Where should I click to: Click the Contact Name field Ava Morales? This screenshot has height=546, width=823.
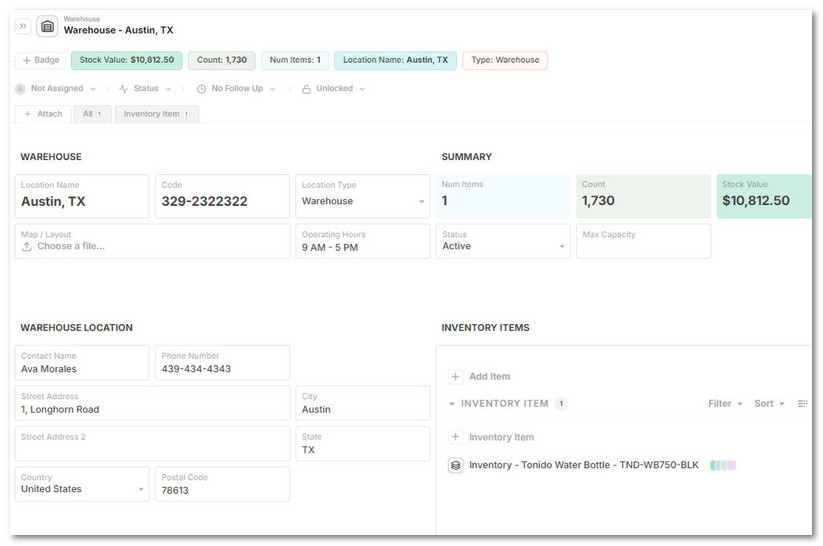pyautogui.click(x=82, y=363)
